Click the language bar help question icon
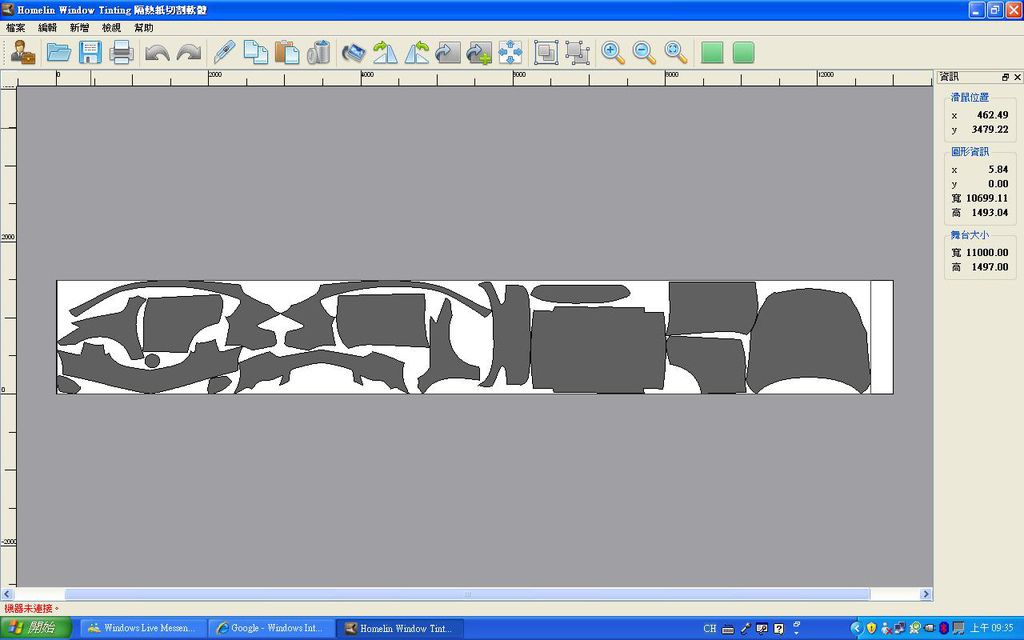This screenshot has height=640, width=1024. (778, 629)
